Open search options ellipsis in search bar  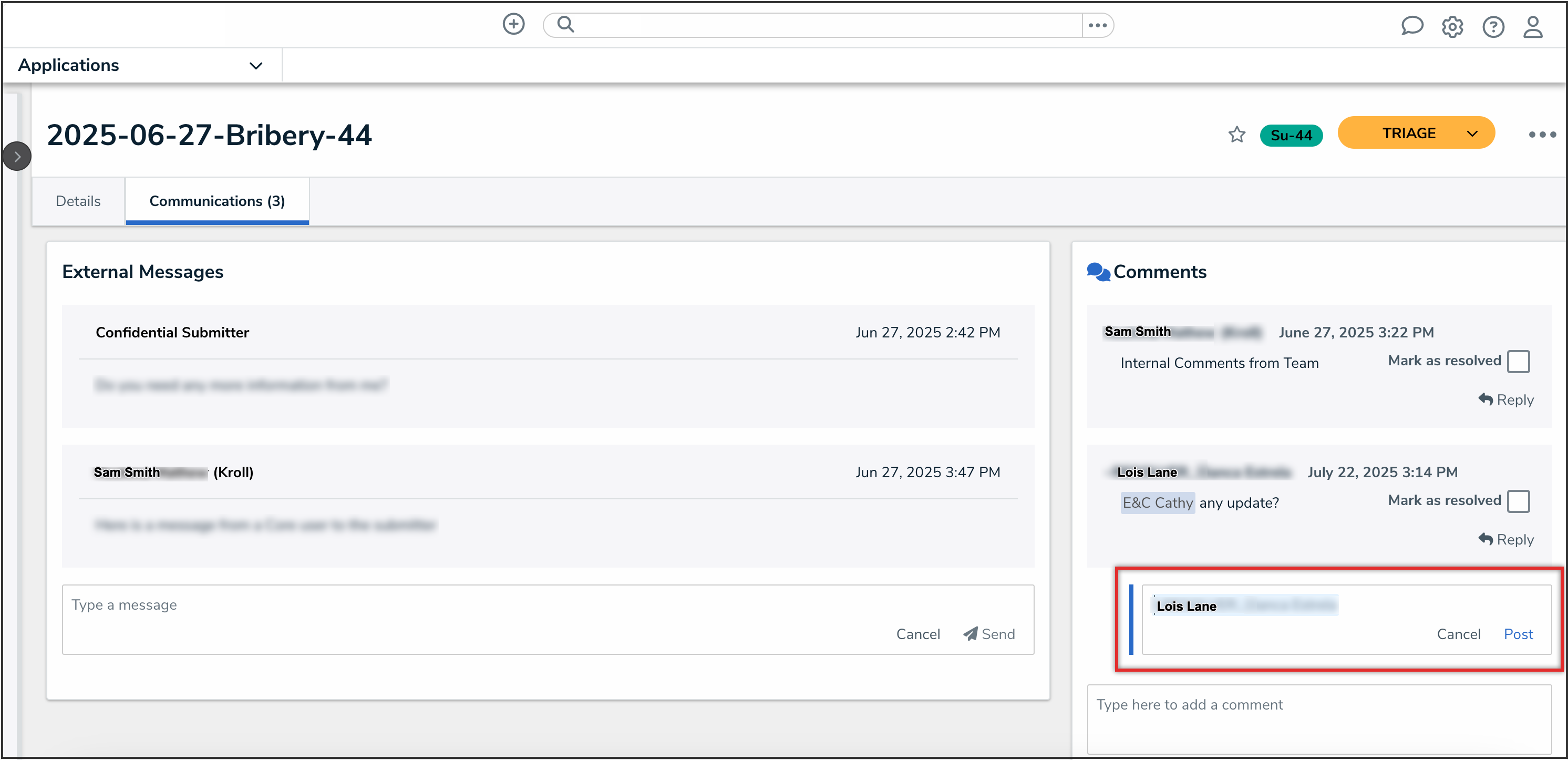click(x=1097, y=26)
